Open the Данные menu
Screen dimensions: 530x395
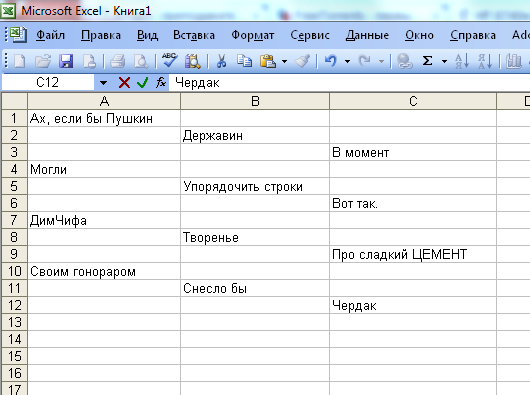click(x=367, y=35)
